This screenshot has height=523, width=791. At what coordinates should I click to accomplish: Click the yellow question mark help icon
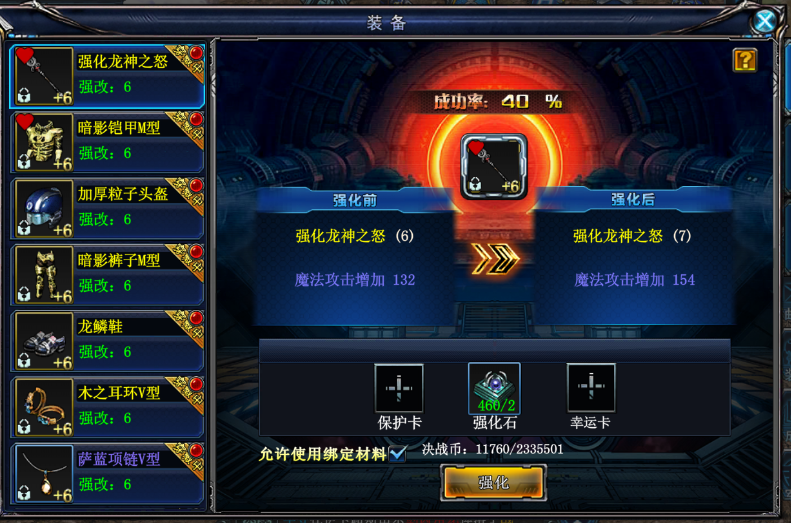[x=745, y=60]
